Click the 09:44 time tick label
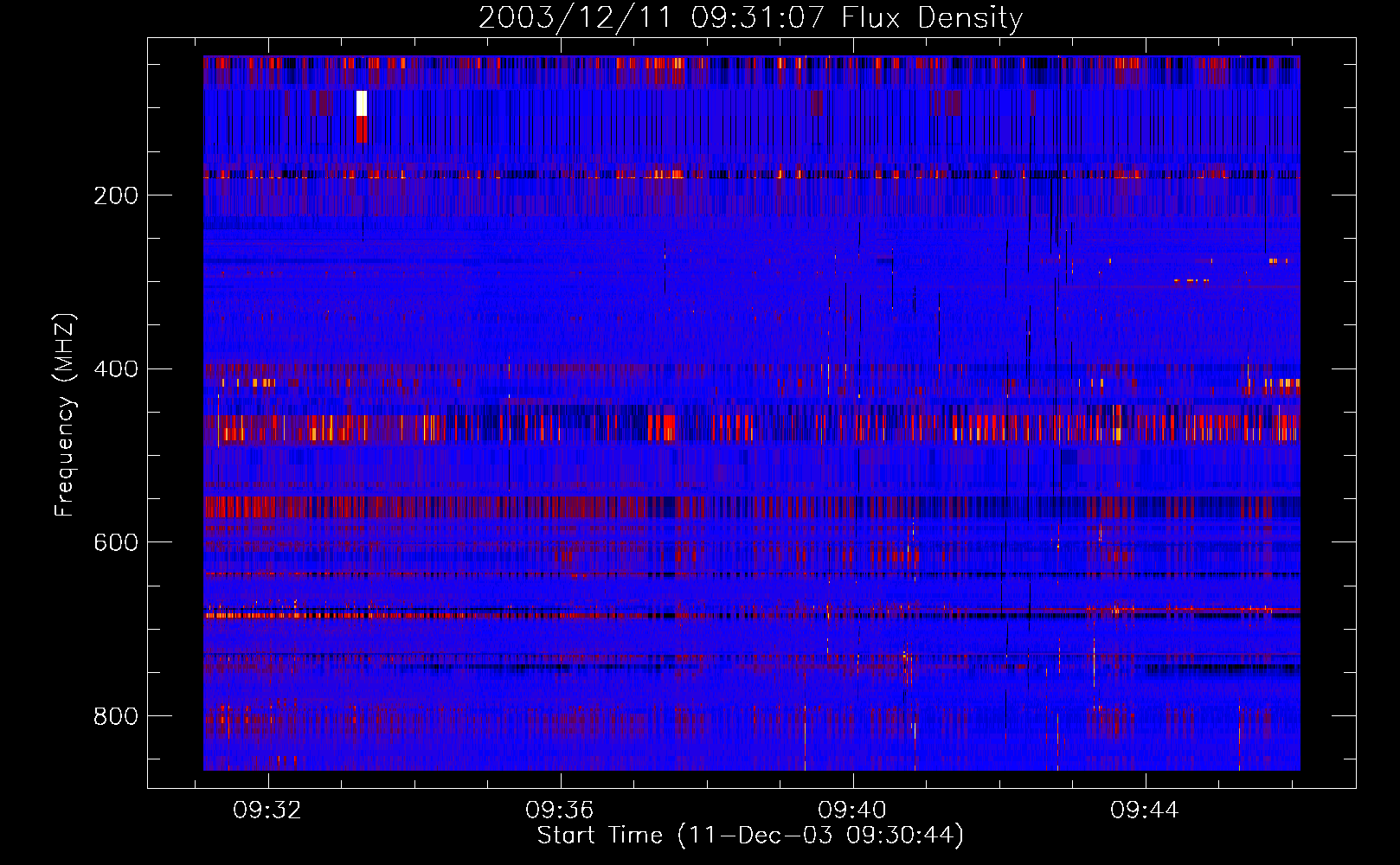 click(1145, 811)
